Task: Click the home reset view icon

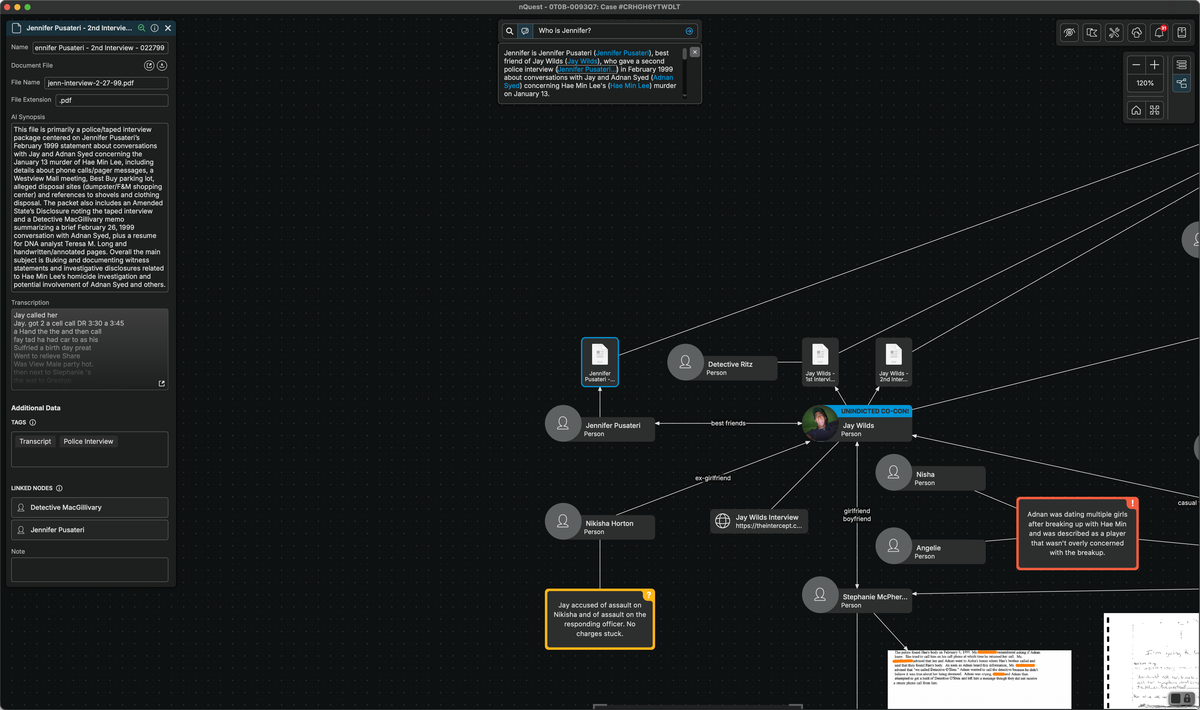Action: (1136, 110)
